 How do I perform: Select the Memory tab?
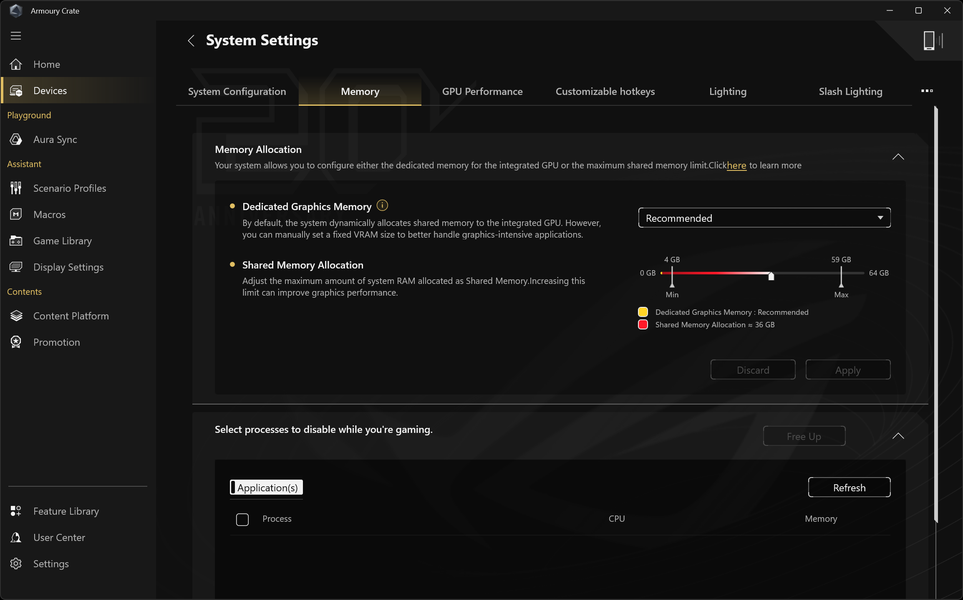click(x=360, y=92)
